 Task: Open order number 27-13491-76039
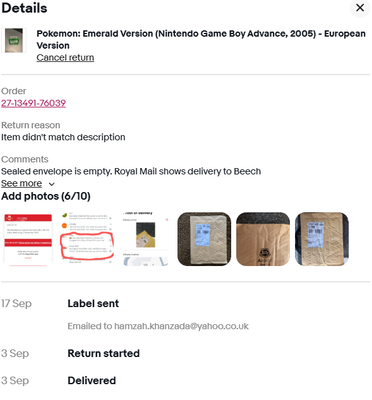[x=33, y=103]
